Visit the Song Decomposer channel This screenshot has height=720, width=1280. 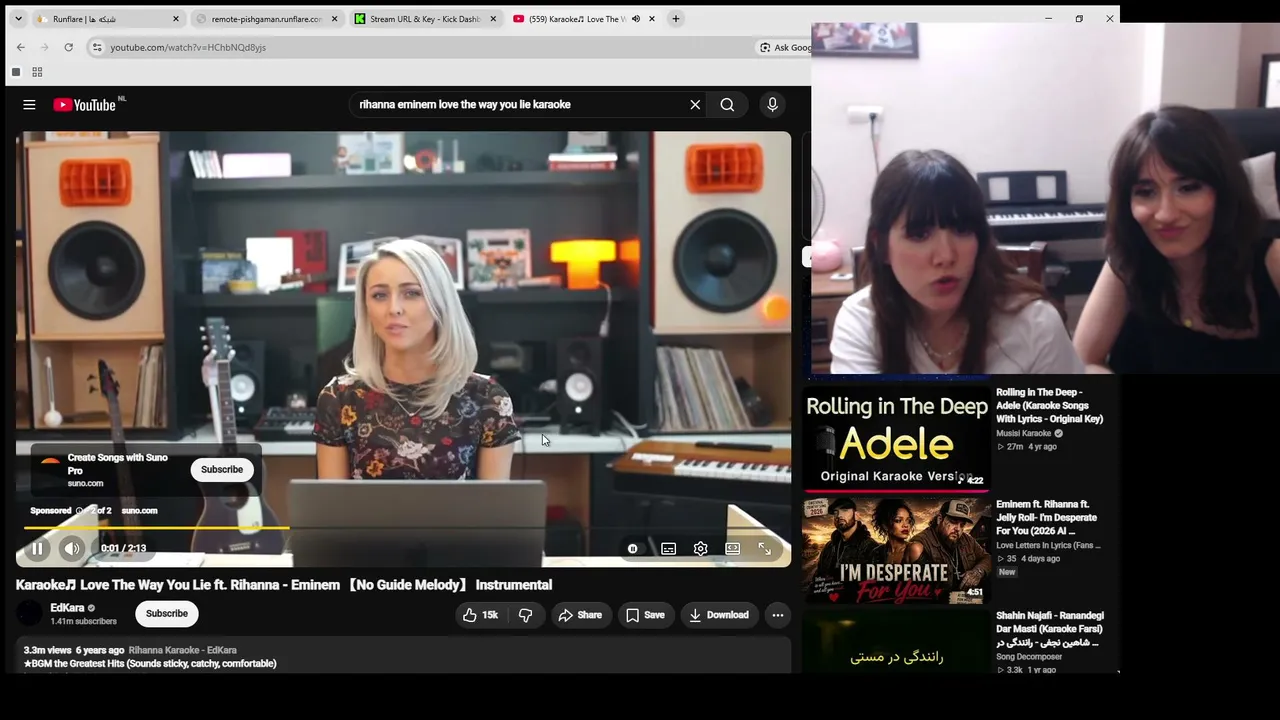coord(1029,657)
